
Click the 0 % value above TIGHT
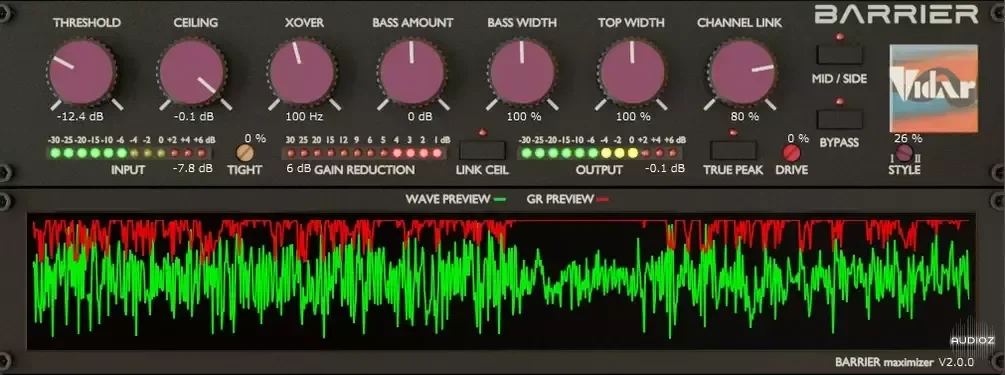[255, 138]
